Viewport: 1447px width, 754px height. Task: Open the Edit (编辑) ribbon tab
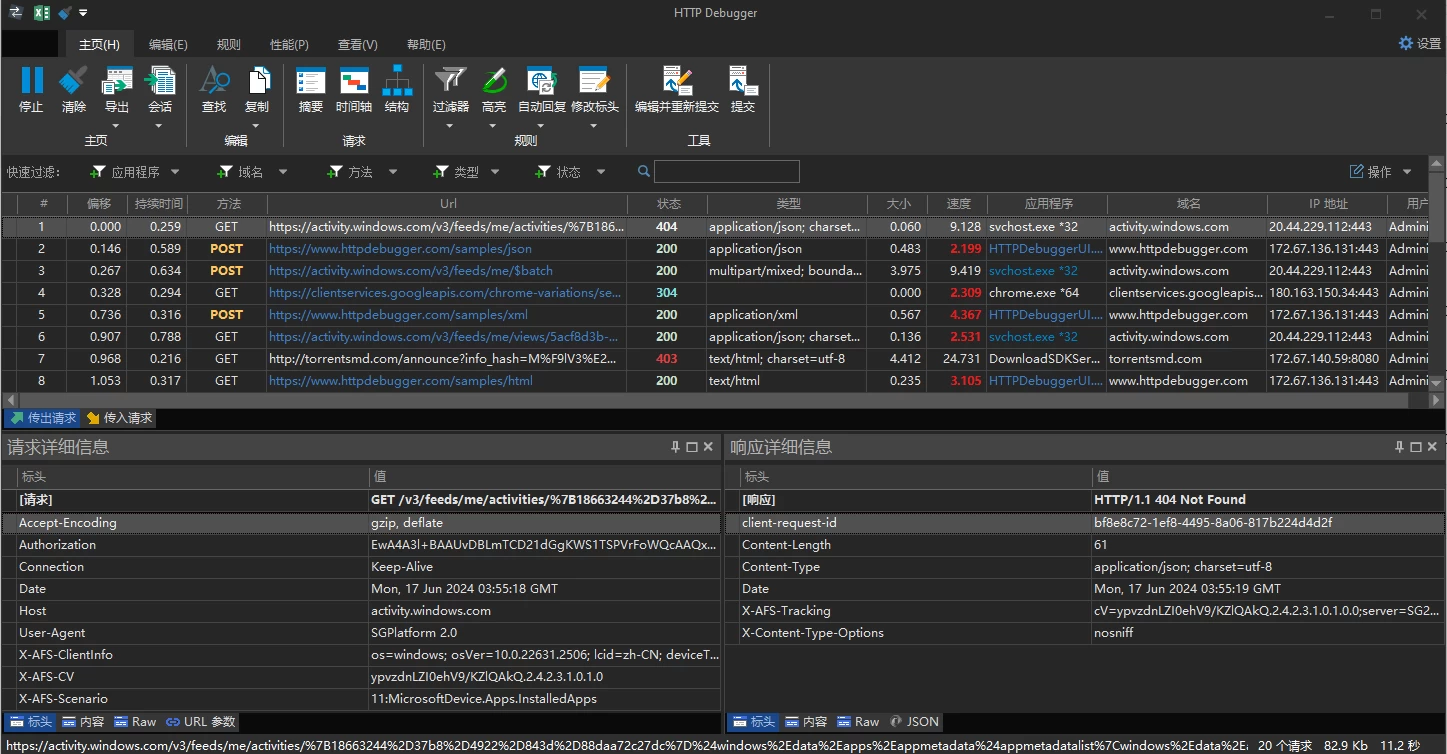168,44
